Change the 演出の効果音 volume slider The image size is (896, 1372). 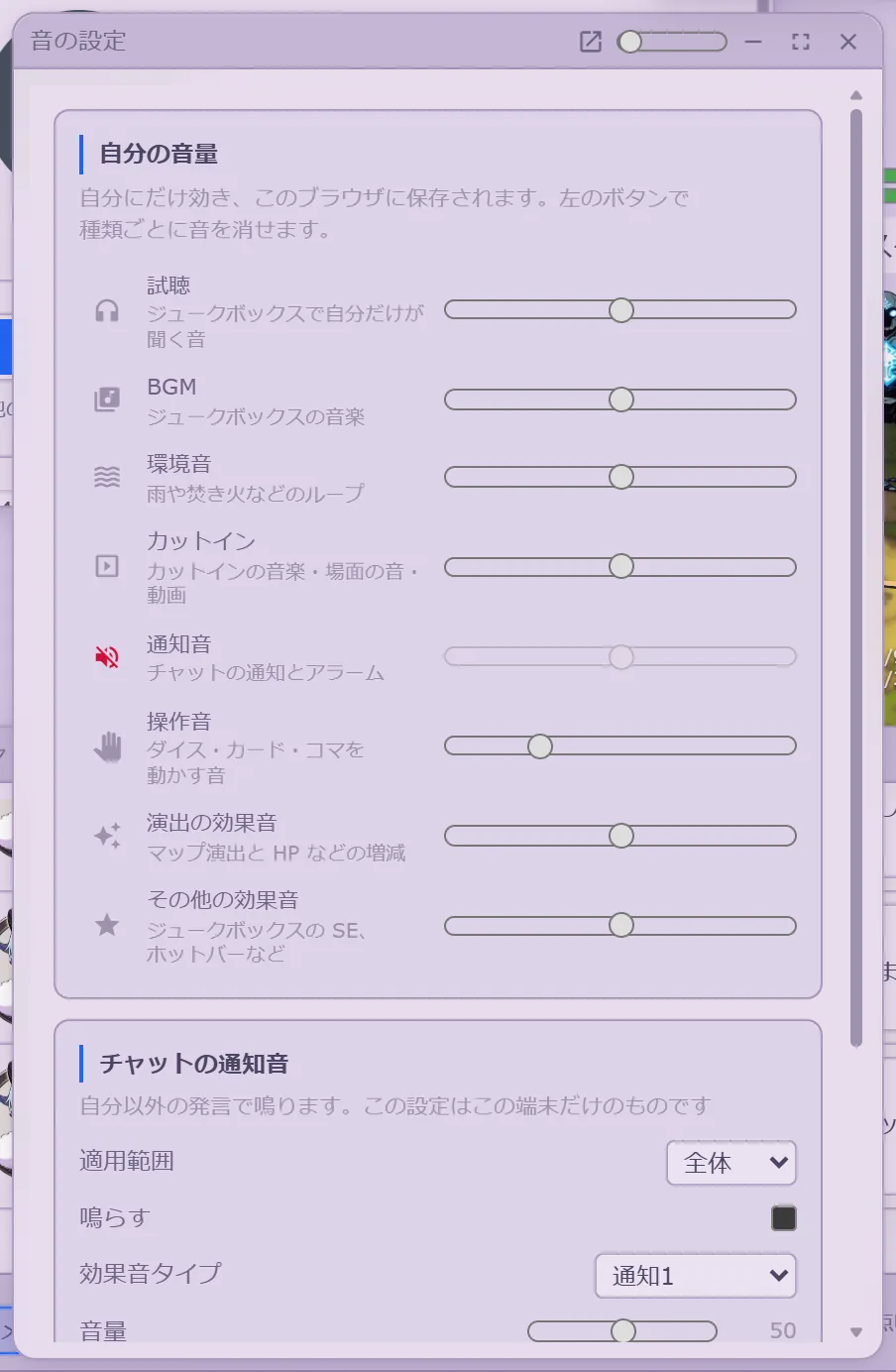620,836
